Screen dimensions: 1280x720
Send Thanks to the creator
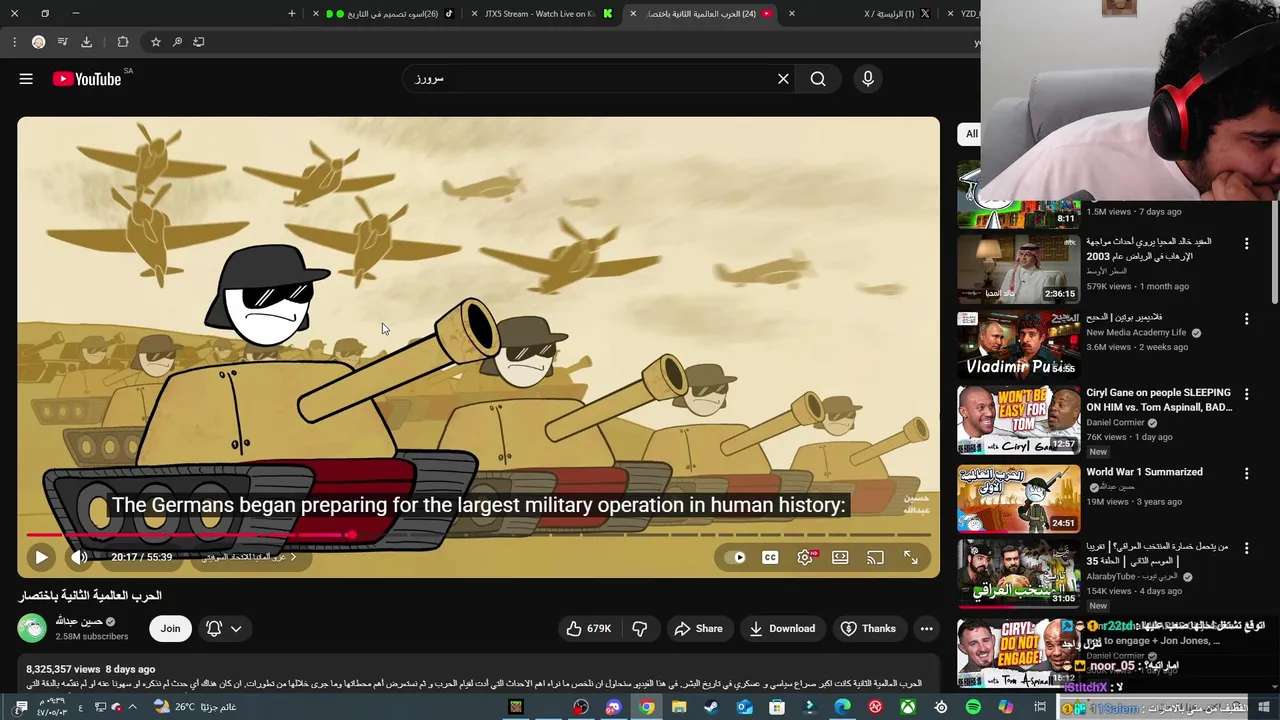click(x=868, y=628)
